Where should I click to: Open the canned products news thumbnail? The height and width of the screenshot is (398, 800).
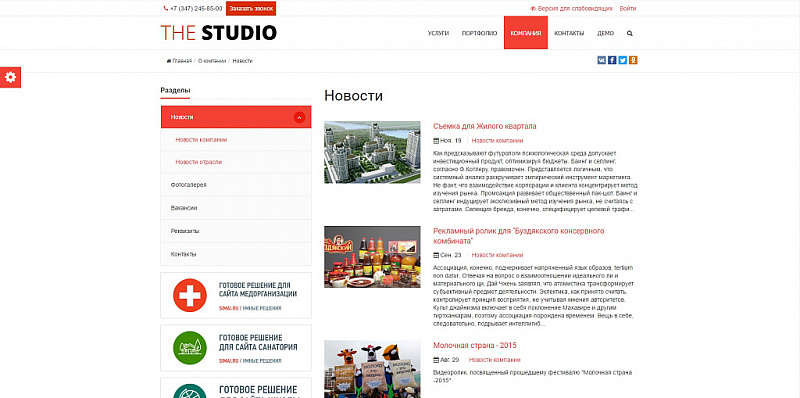[x=372, y=257]
